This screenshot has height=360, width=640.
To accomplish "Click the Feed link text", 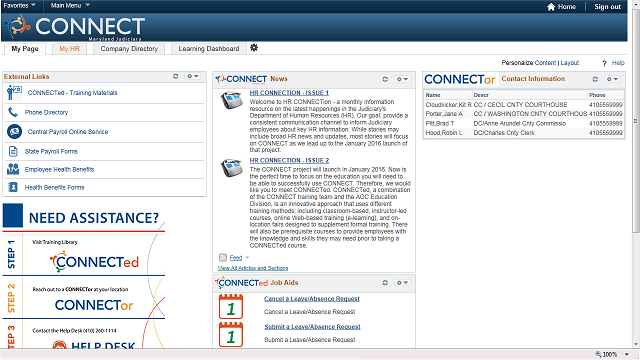I will point(236,258).
